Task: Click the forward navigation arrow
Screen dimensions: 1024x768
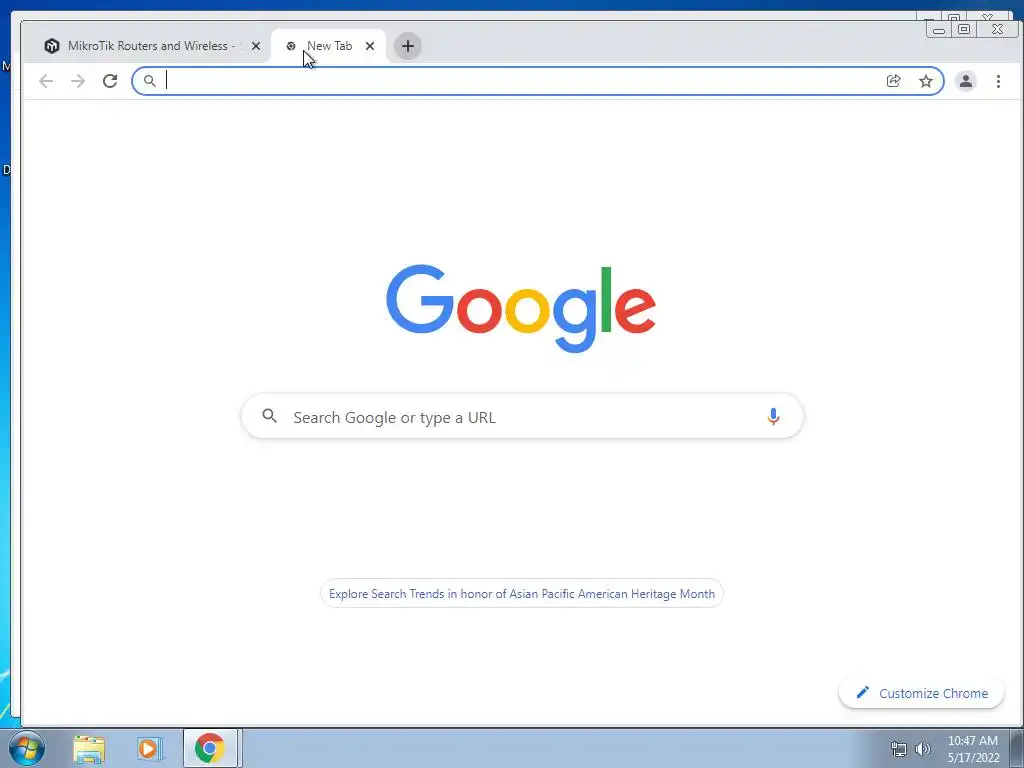Action: pos(78,81)
